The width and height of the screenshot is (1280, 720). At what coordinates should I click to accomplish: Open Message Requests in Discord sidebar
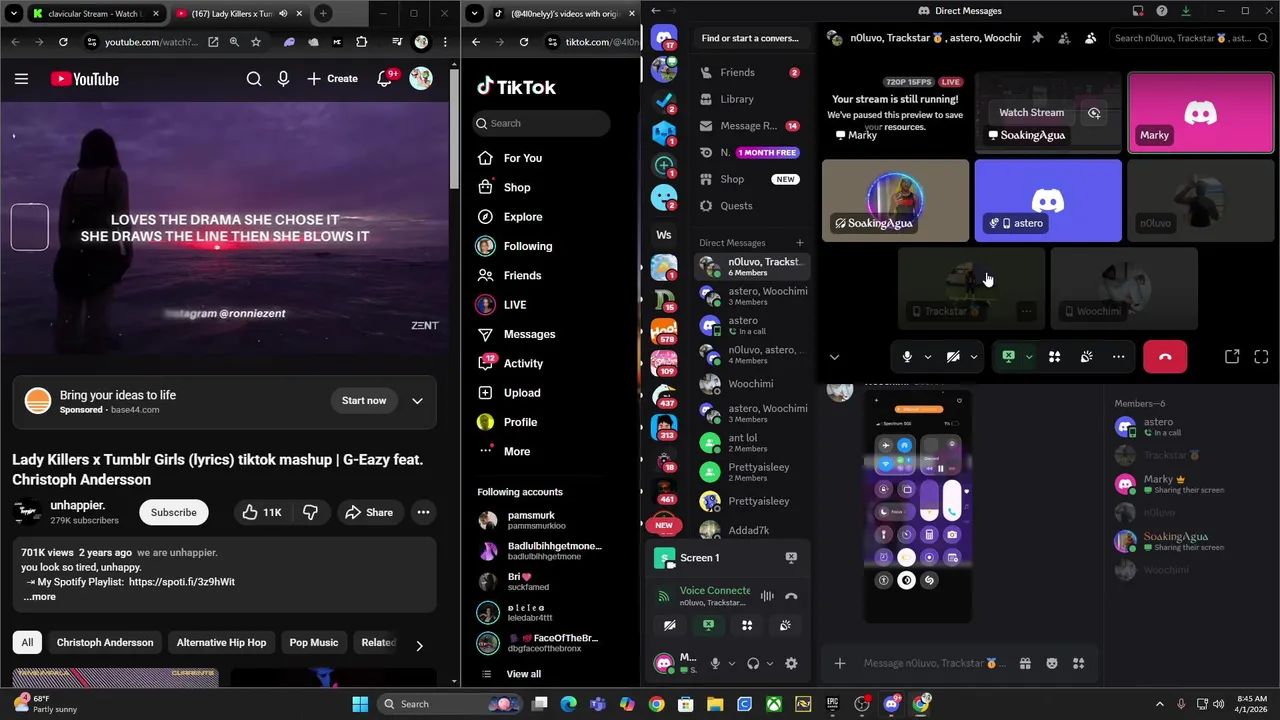coord(751,126)
